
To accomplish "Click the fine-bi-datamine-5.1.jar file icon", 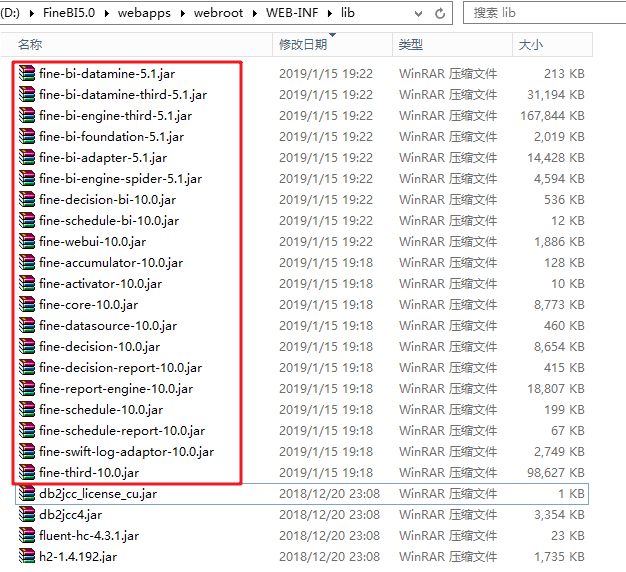I will (x=27, y=73).
